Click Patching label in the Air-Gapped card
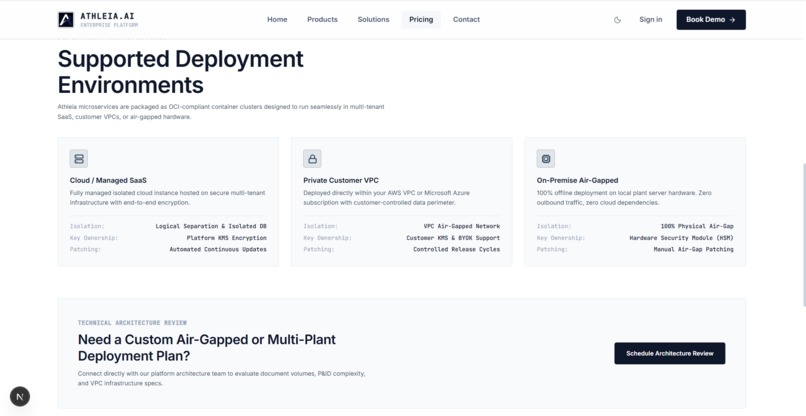This screenshot has height=416, width=806. pos(552,249)
